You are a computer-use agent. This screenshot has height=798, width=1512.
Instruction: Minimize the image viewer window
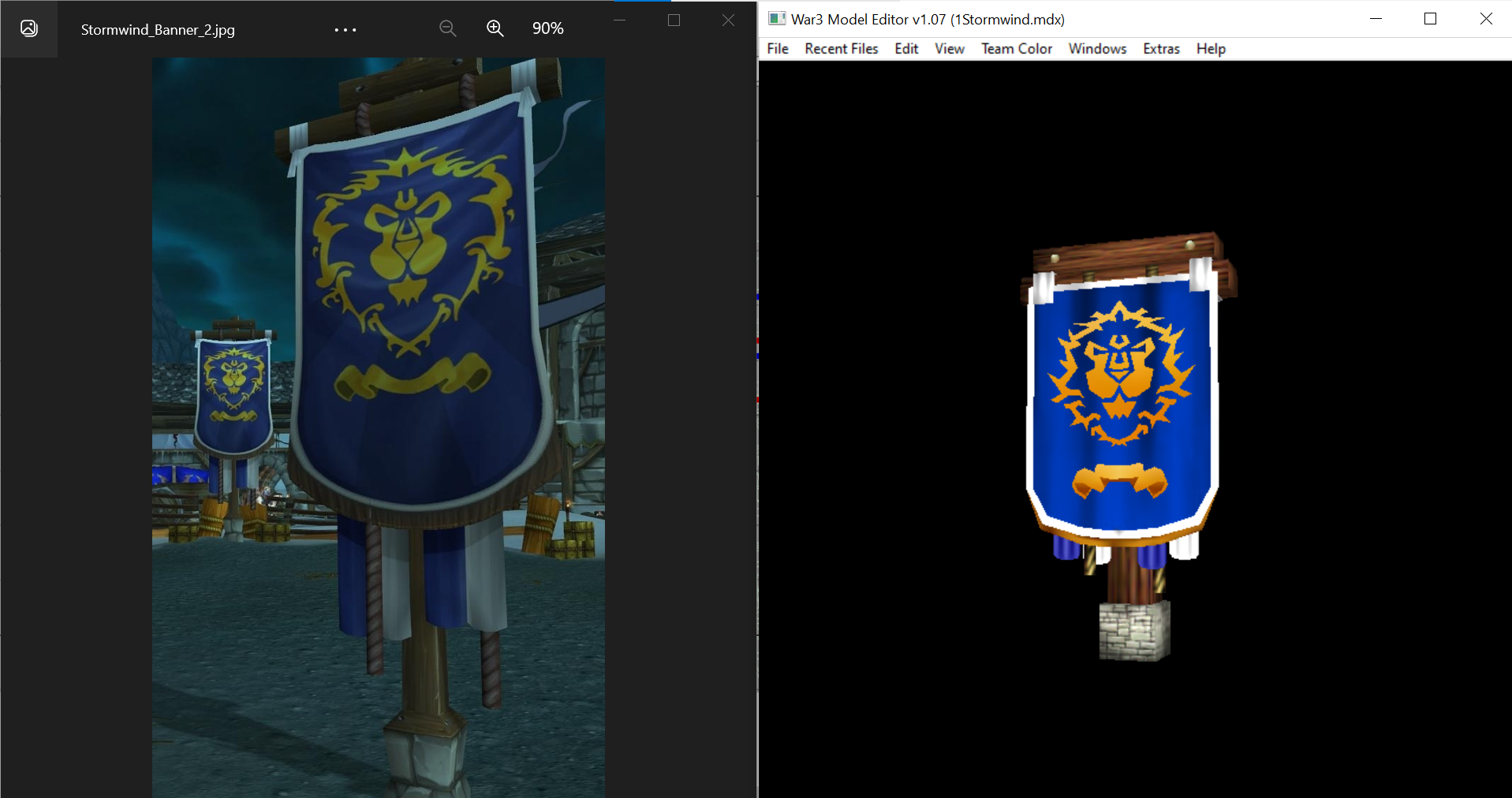(620, 21)
